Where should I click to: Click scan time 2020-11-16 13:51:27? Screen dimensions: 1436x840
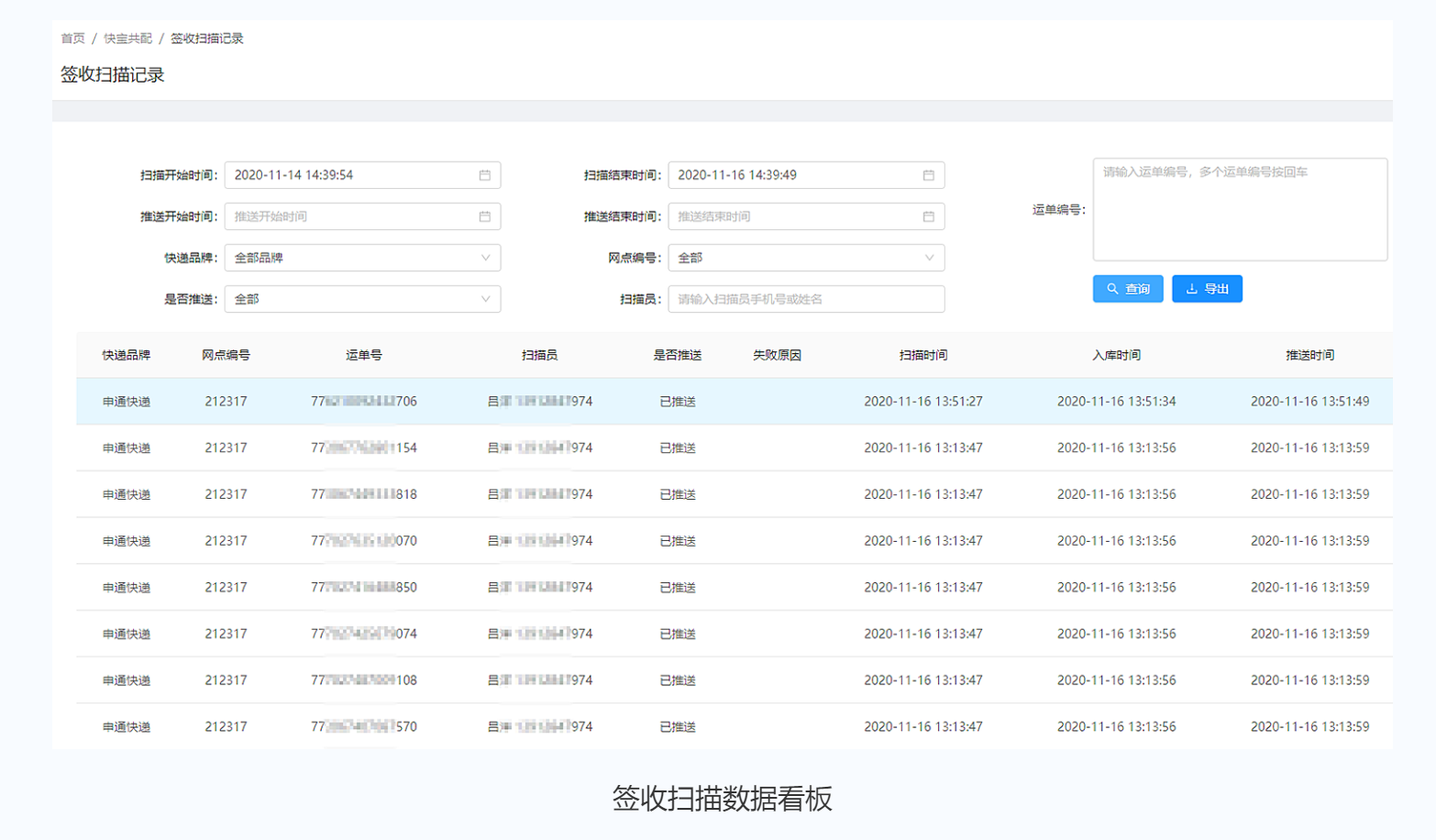923,402
